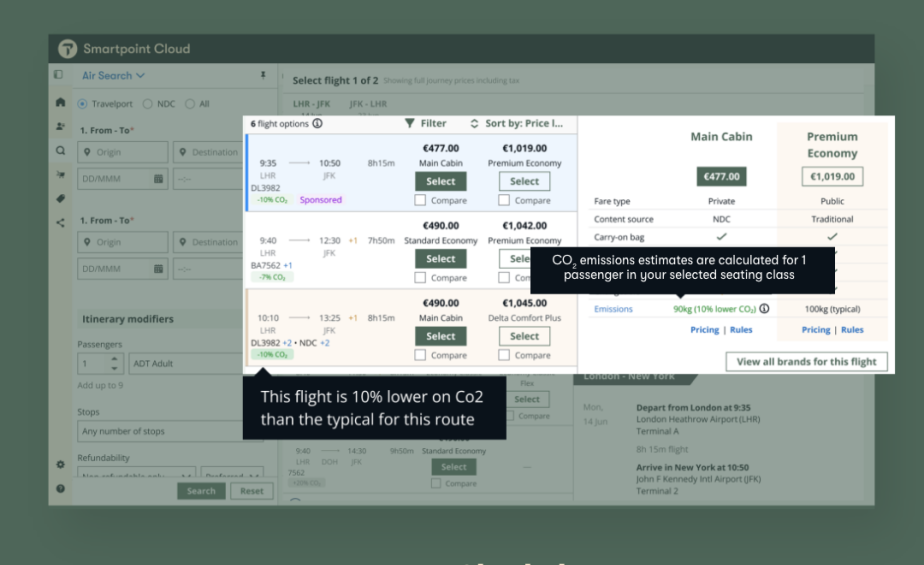Open Rules link under Main Cabin column
This screenshot has width=924, height=565.
click(741, 330)
